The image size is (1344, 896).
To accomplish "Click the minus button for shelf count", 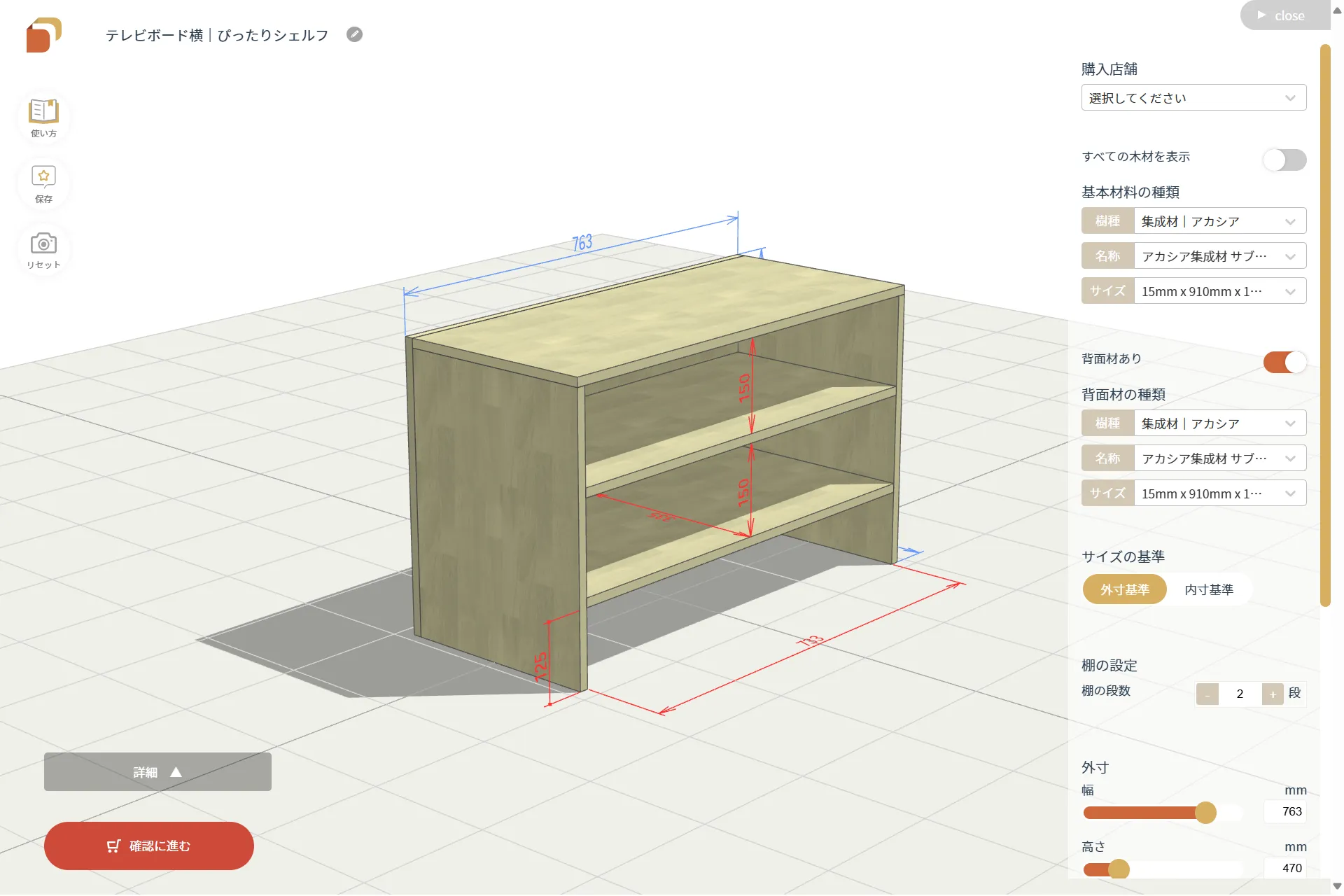I will pyautogui.click(x=1207, y=694).
